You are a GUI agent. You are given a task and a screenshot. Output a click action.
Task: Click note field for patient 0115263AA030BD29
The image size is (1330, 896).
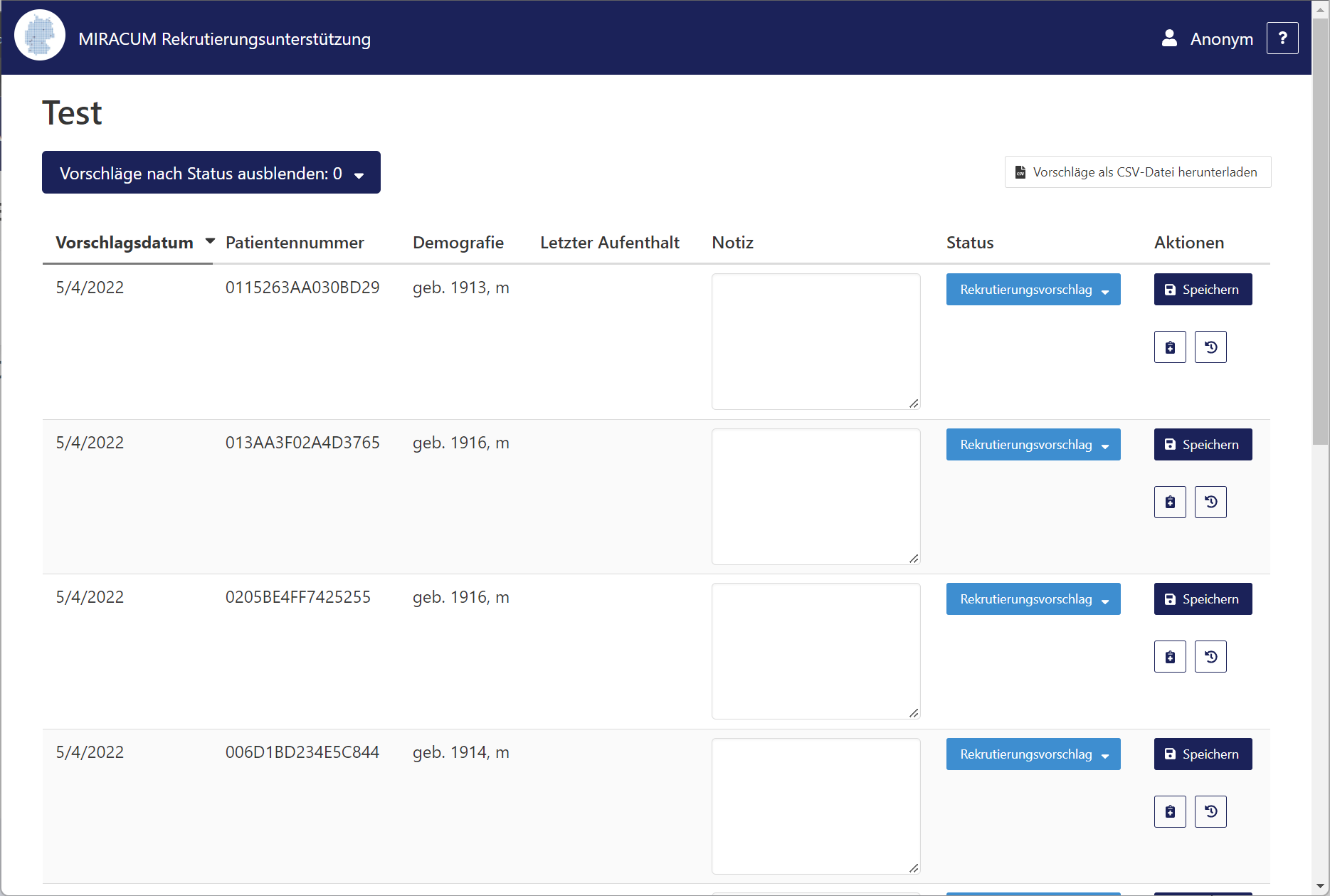pyautogui.click(x=816, y=342)
